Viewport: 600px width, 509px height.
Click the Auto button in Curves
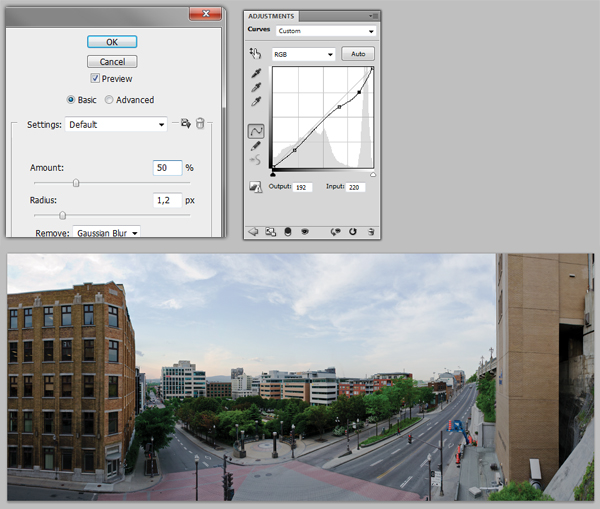(x=358, y=54)
